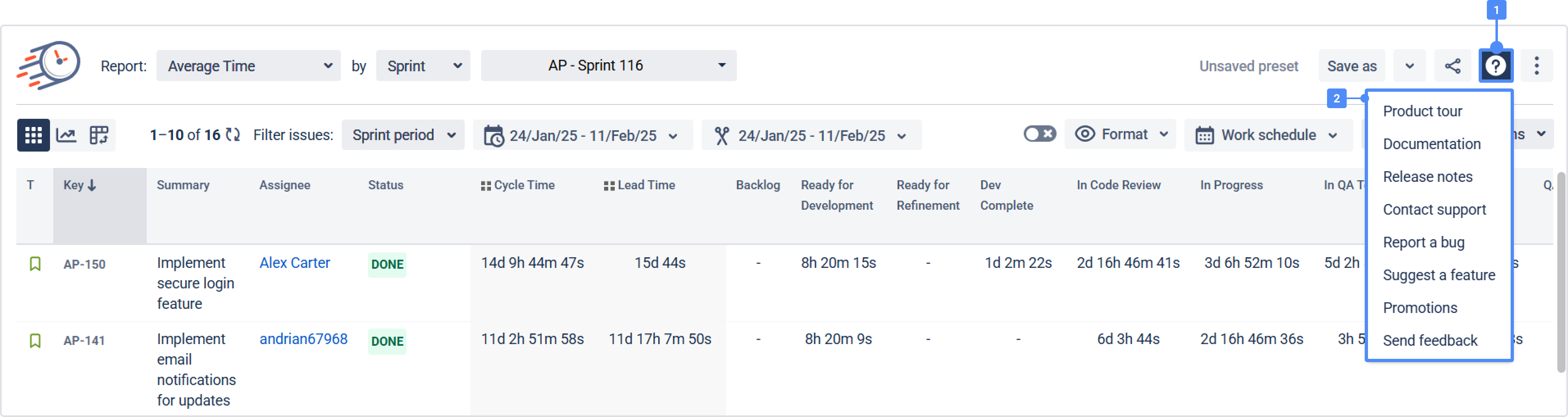Switch to grid table view
Viewport: 1568px width, 417px height.
[33, 134]
